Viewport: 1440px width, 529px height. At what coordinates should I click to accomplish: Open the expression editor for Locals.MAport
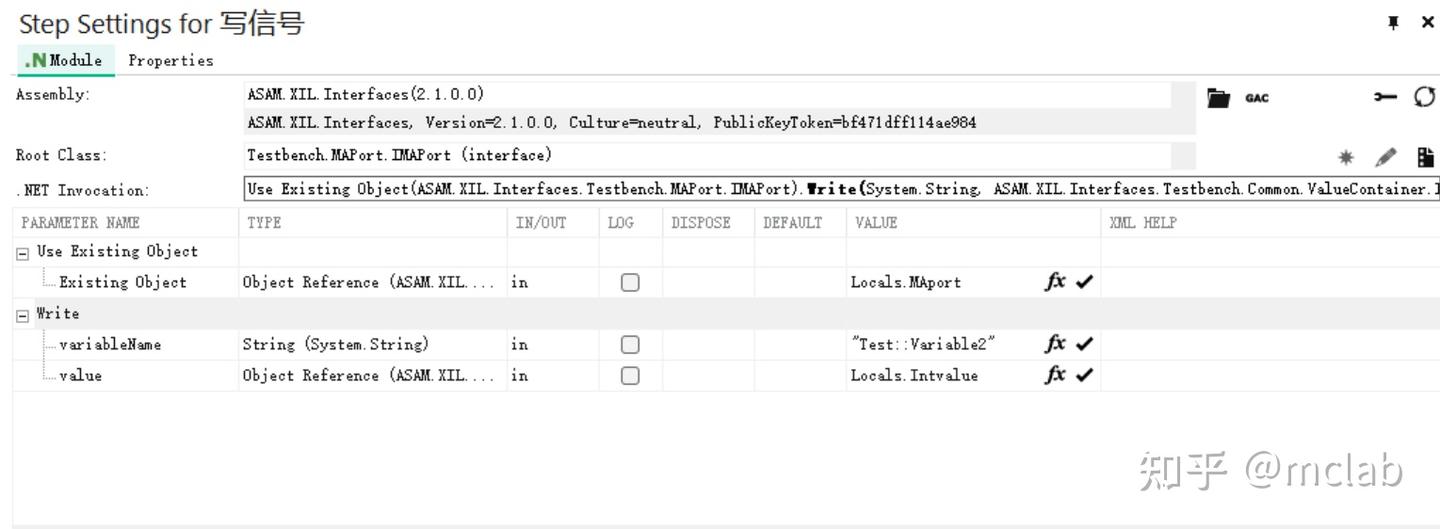pos(1055,282)
